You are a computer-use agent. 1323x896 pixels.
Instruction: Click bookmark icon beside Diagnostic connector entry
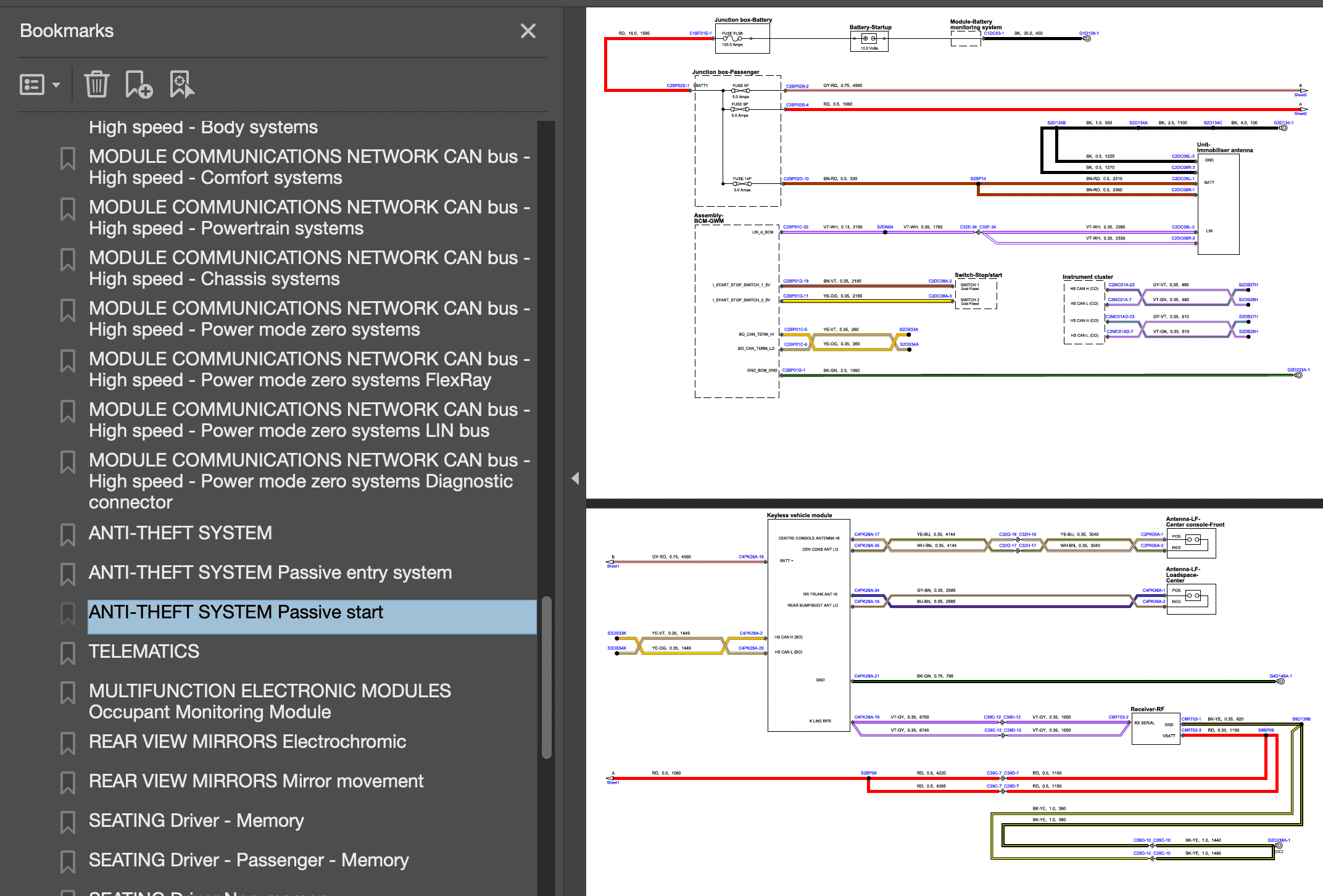click(x=68, y=462)
